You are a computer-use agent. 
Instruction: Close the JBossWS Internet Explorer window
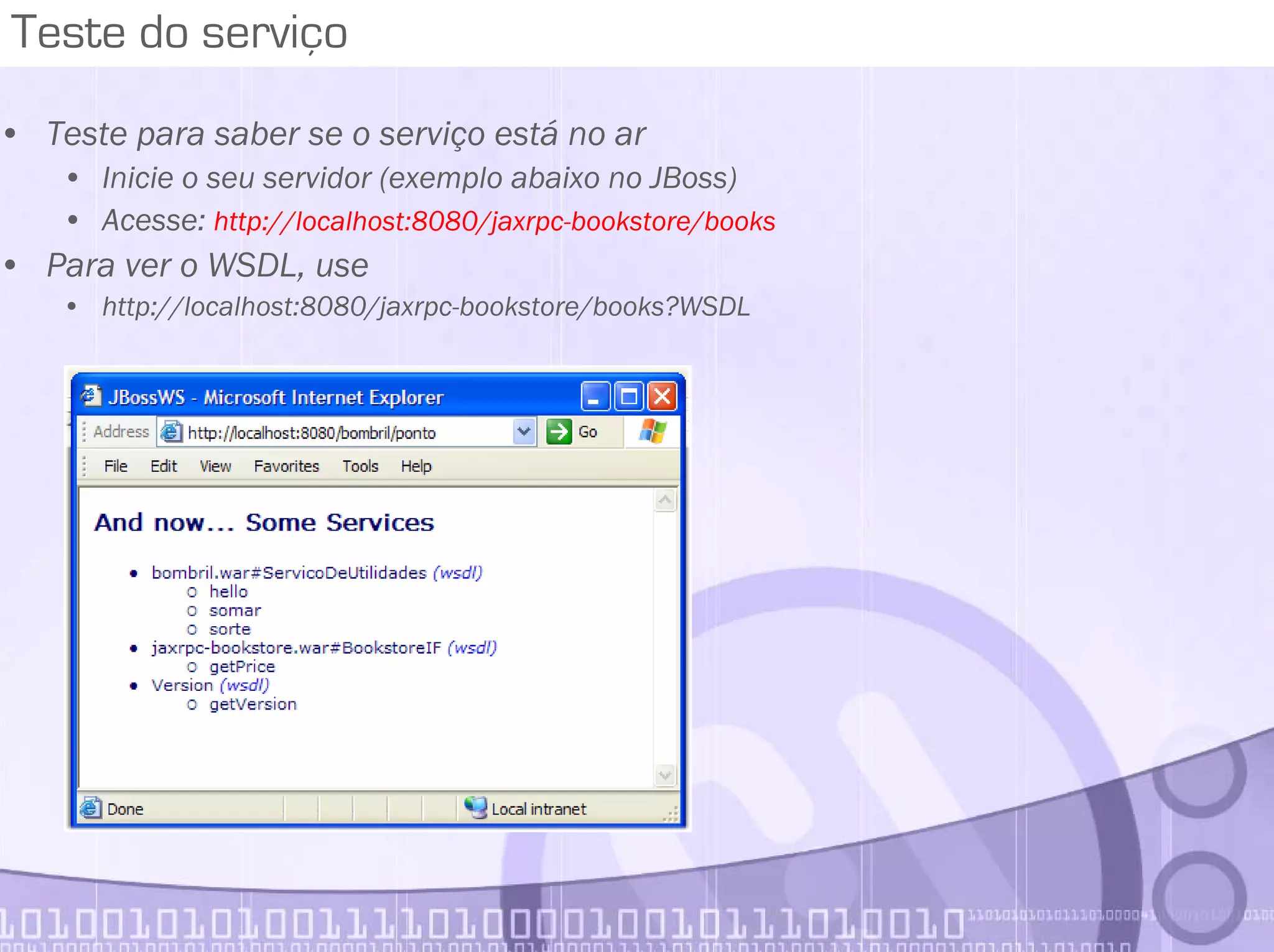[x=663, y=396]
